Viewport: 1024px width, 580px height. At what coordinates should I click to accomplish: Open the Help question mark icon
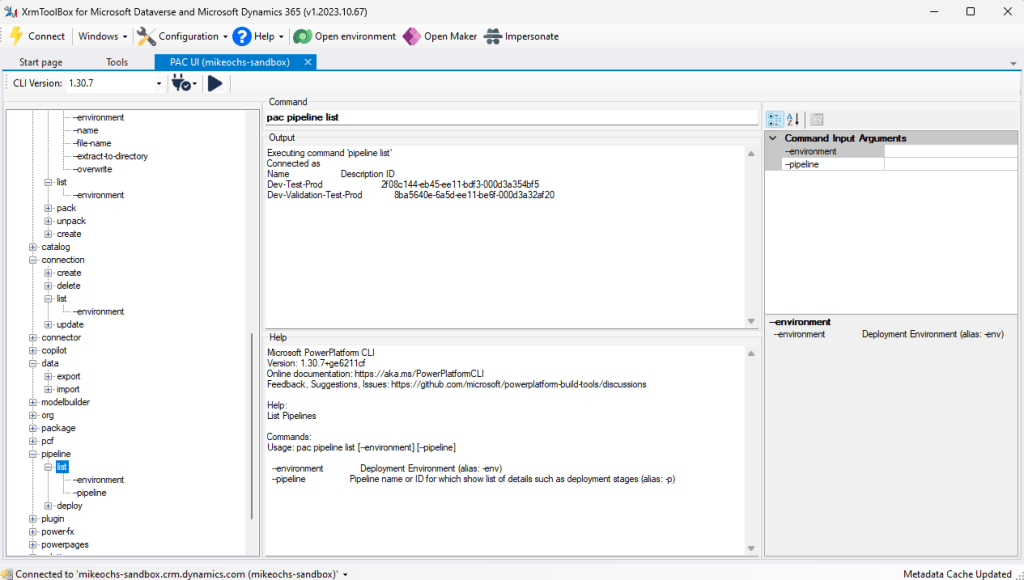[x=242, y=37]
